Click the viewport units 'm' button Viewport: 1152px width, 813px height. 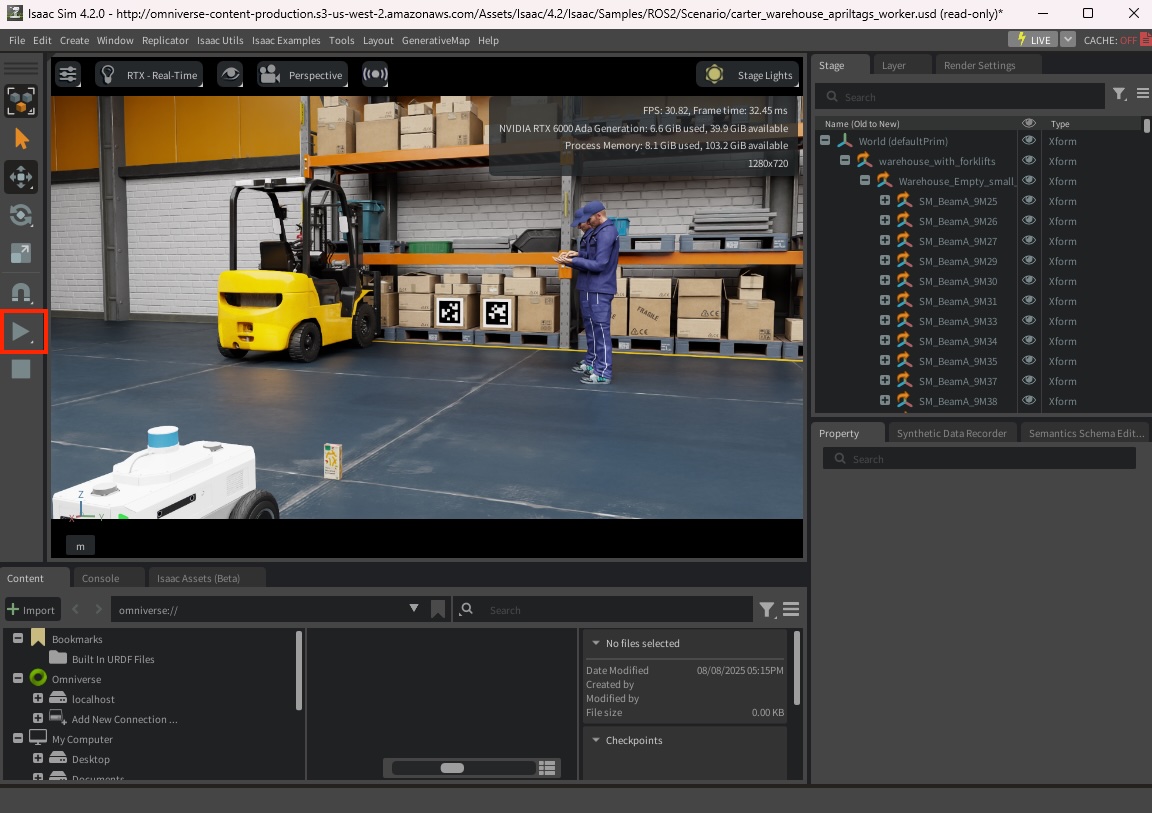[x=80, y=546]
